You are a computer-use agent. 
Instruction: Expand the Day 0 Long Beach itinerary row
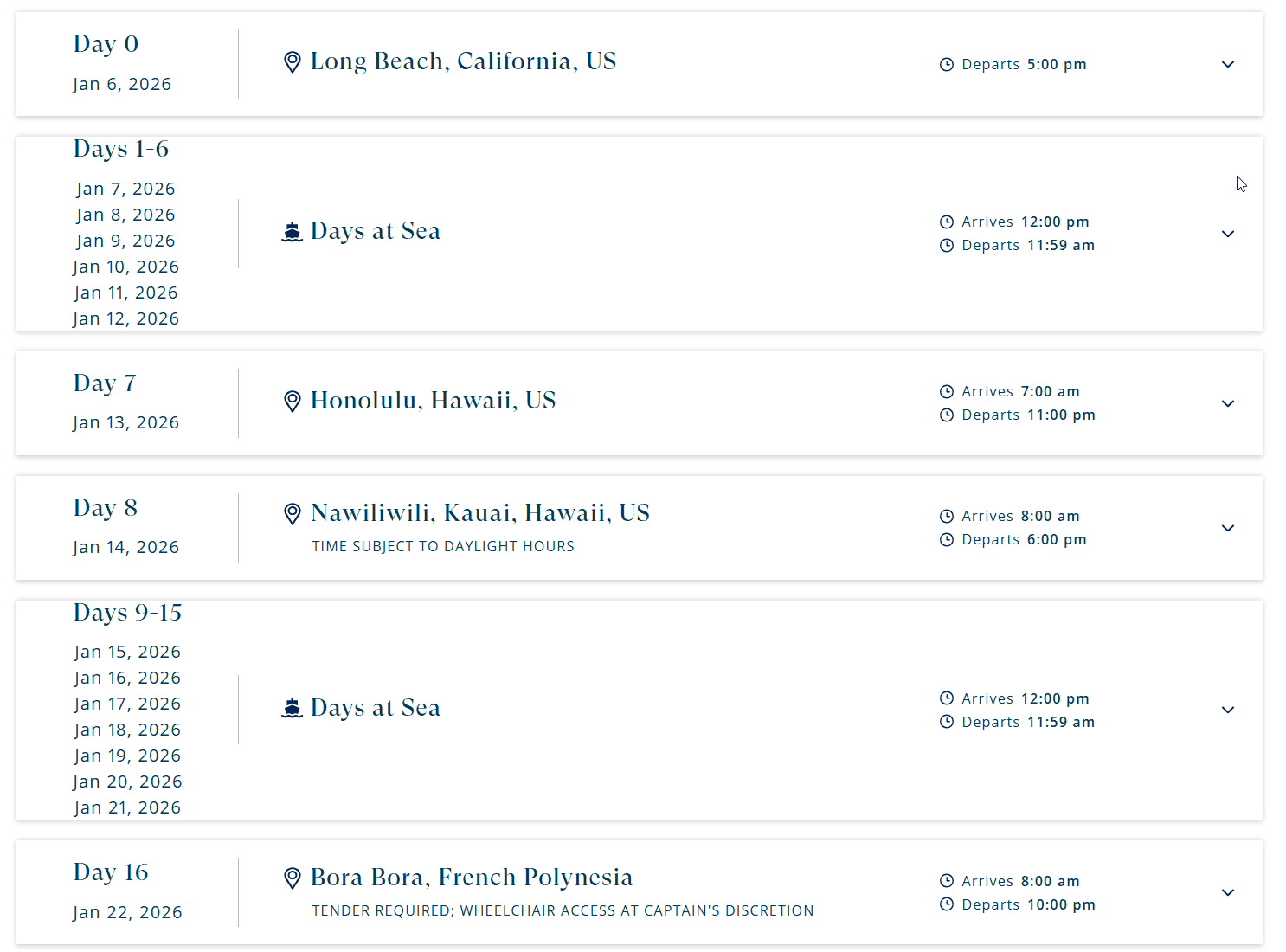point(1228,64)
